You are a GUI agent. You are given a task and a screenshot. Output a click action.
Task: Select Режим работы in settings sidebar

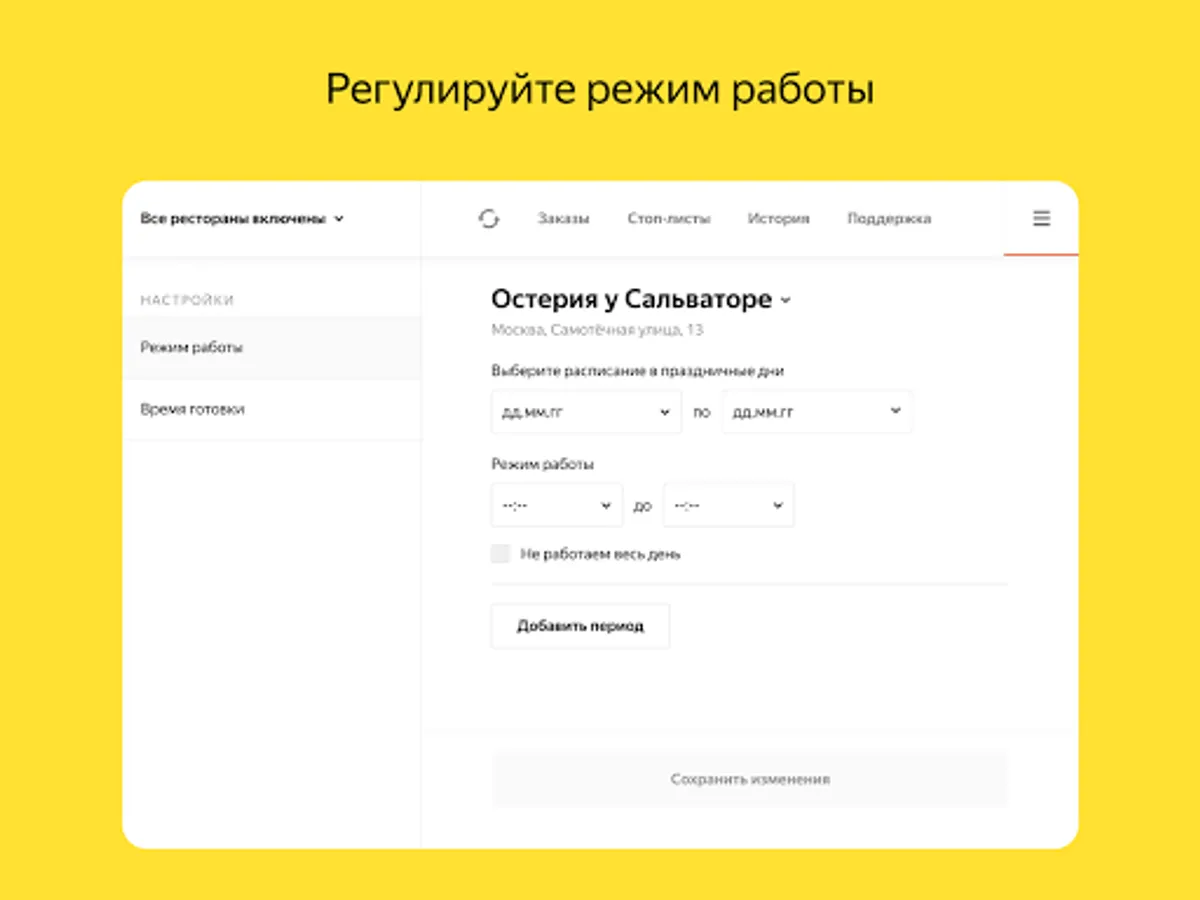point(271,348)
